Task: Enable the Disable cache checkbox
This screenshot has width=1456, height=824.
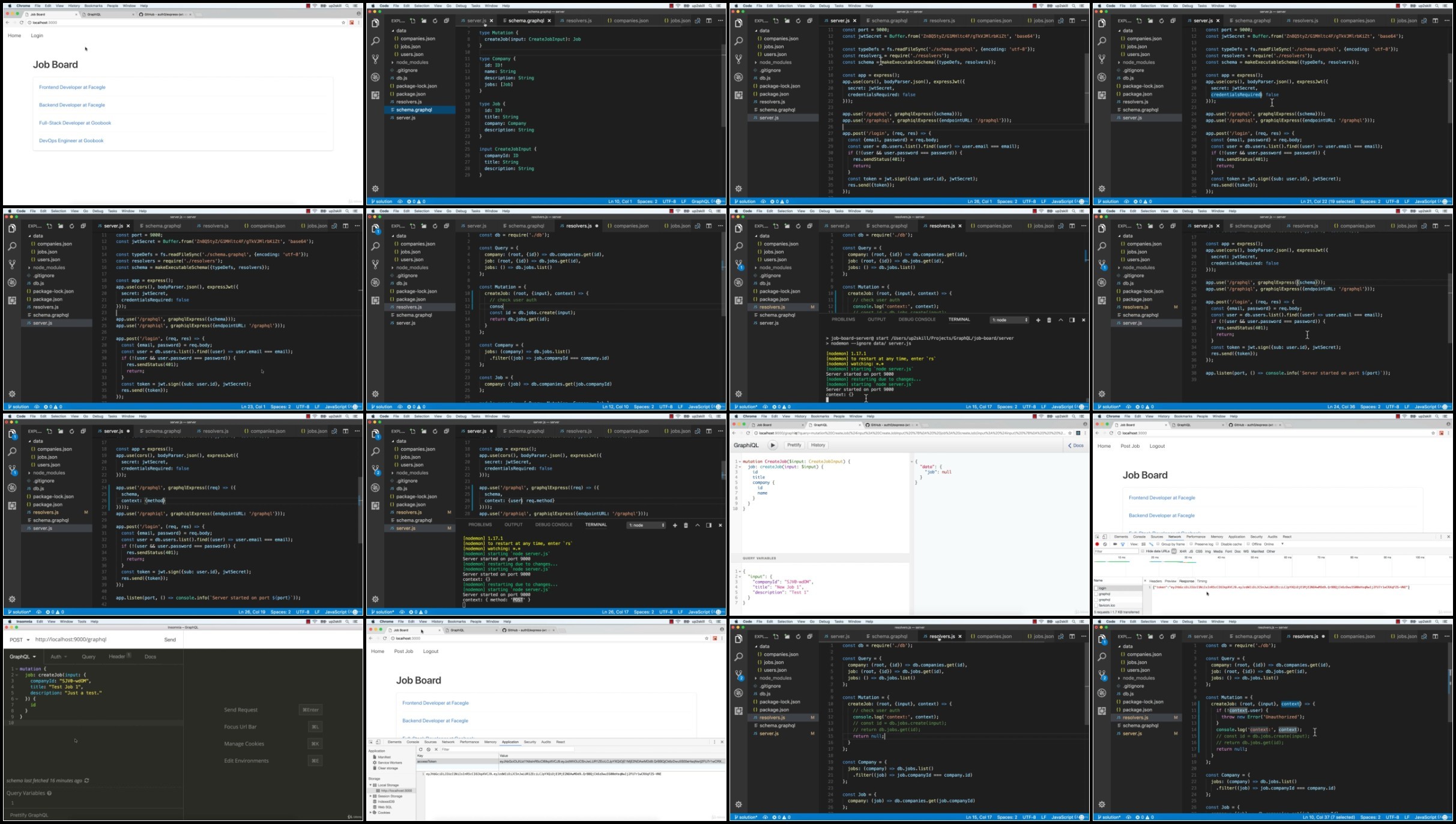Action: [1218, 544]
